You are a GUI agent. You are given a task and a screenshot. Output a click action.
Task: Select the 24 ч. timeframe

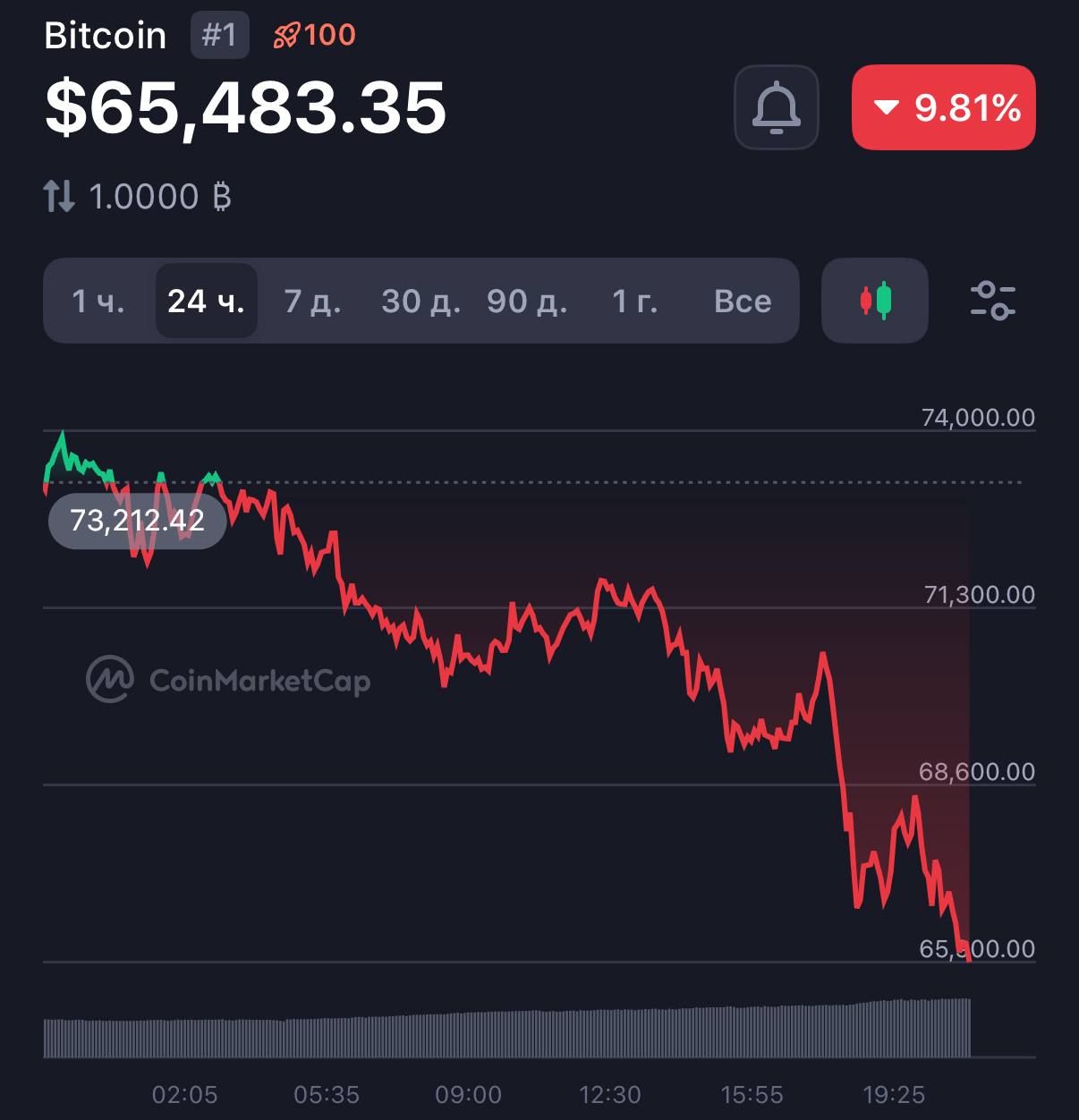[207, 301]
